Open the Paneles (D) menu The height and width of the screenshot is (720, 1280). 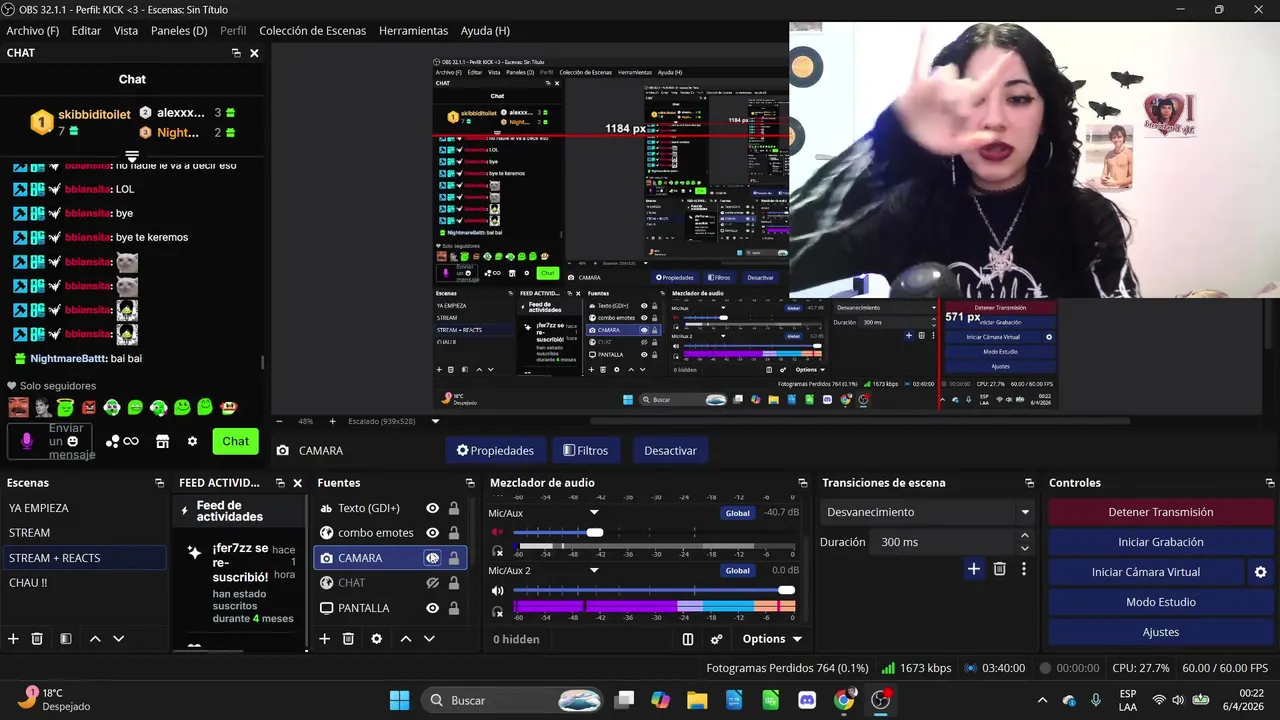click(179, 31)
